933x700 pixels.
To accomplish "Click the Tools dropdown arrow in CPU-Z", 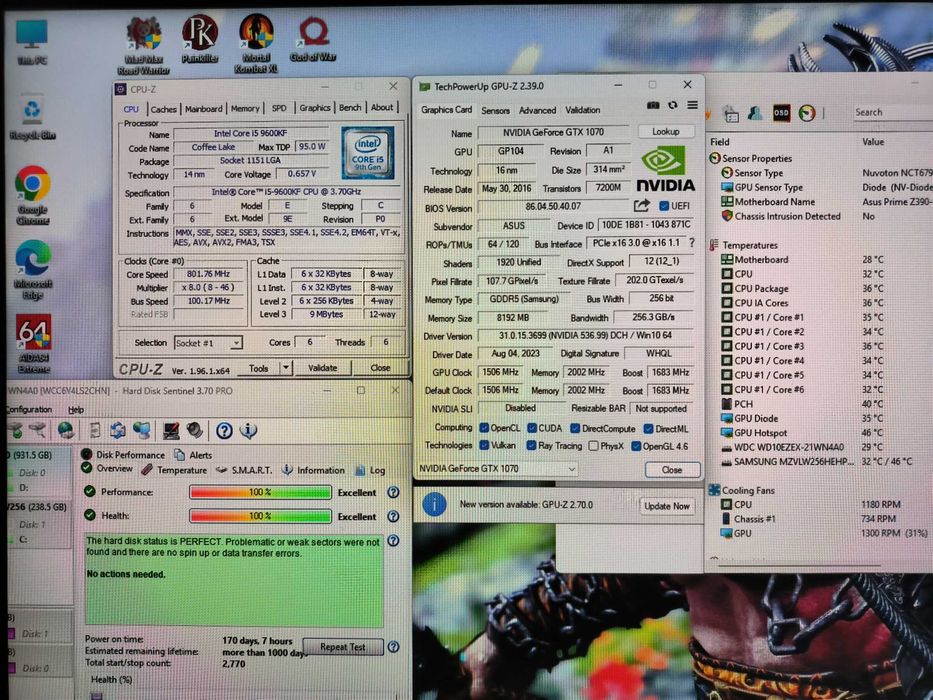I will (286, 368).
